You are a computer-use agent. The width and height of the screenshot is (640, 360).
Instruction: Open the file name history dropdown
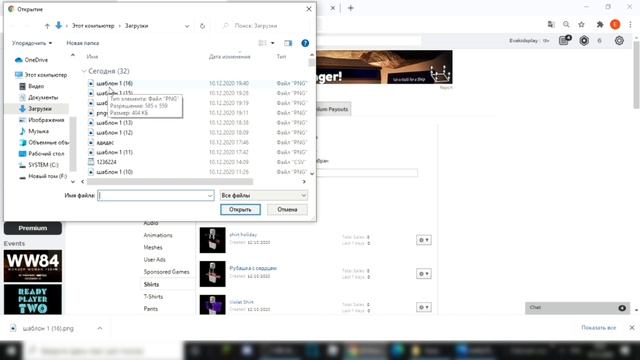[210, 196]
